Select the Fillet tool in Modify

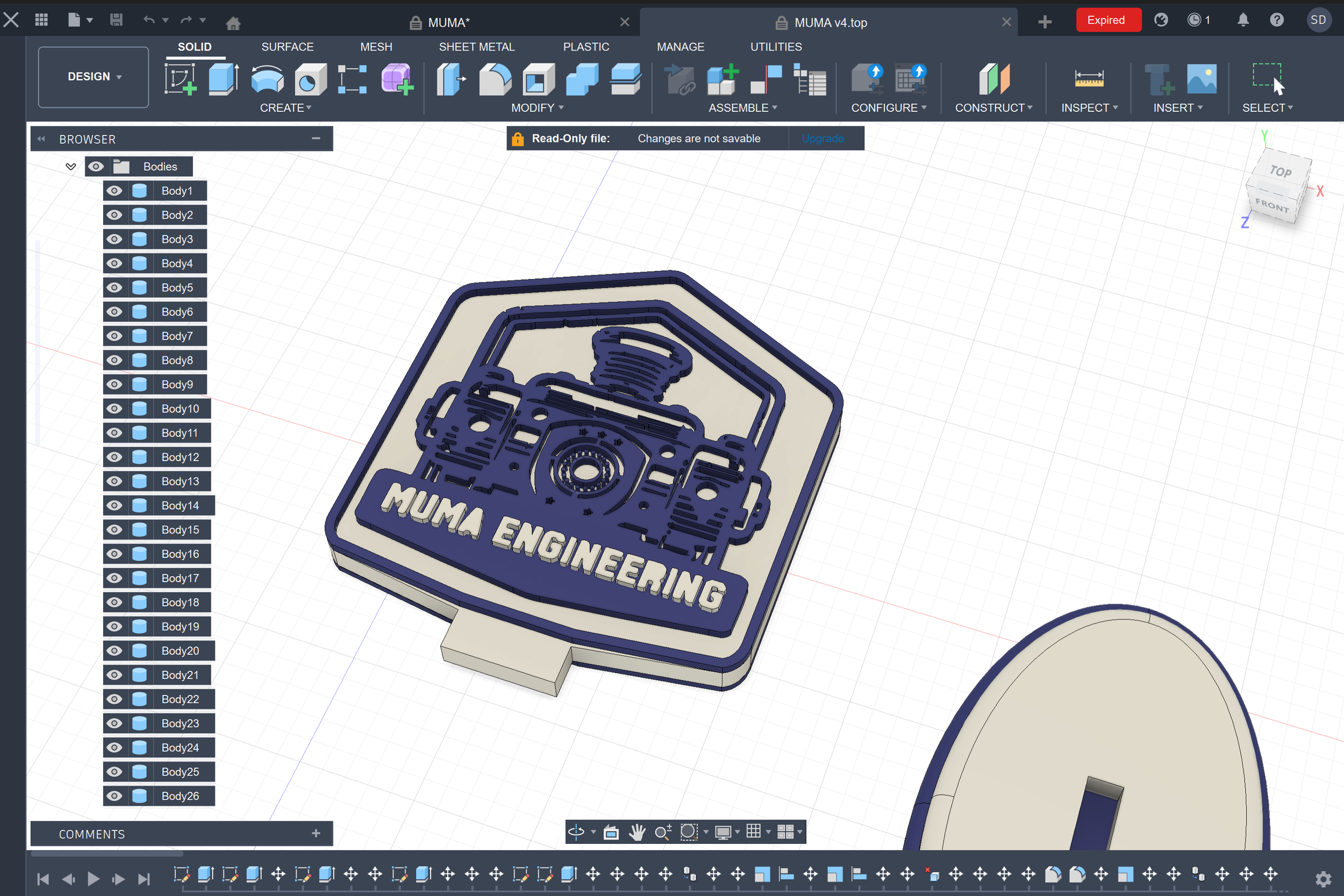pos(495,79)
